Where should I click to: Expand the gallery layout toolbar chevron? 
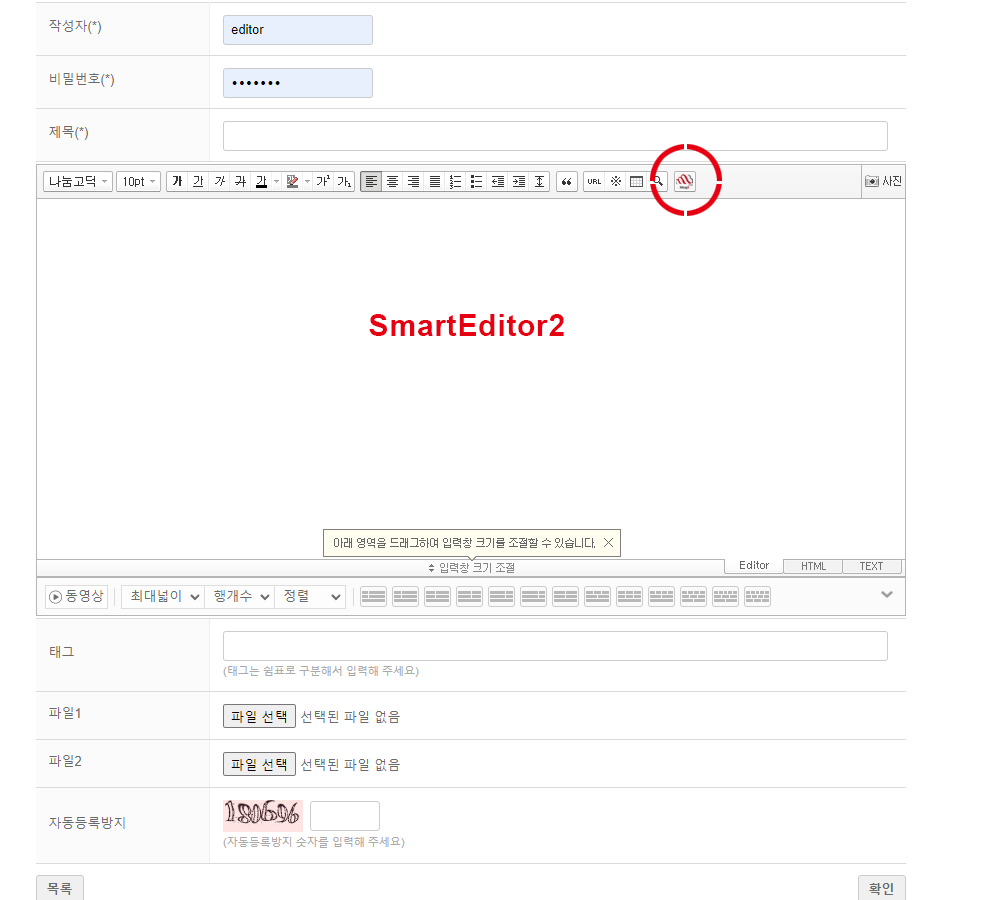pyautogui.click(x=886, y=595)
